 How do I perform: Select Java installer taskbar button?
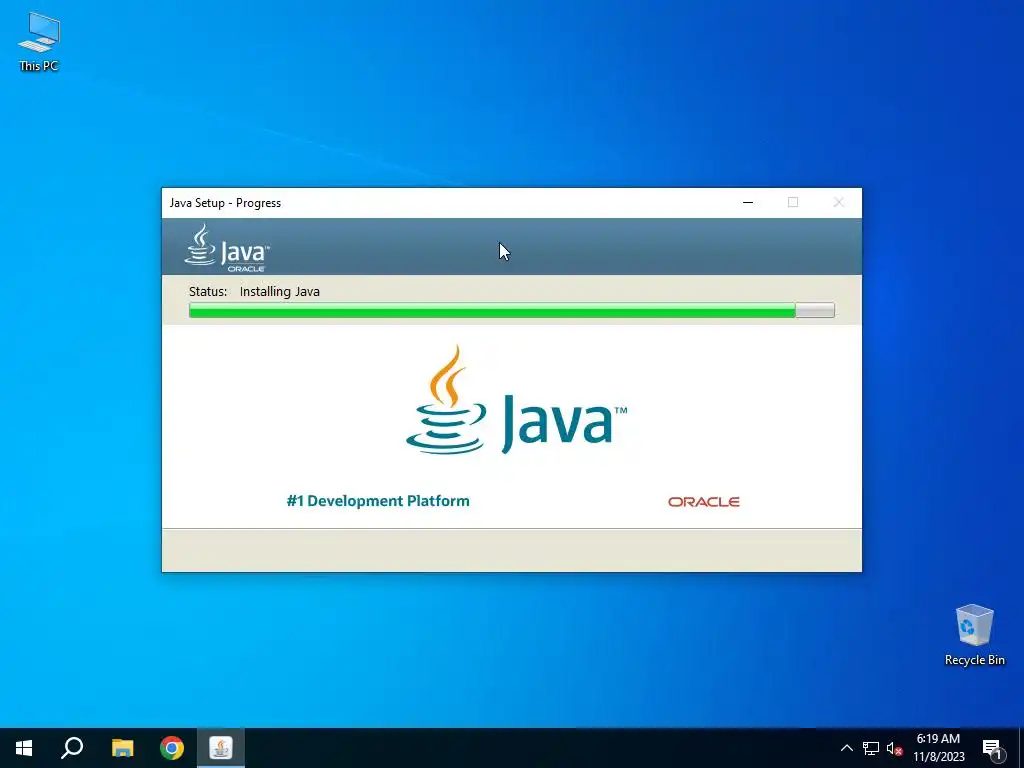coord(221,748)
